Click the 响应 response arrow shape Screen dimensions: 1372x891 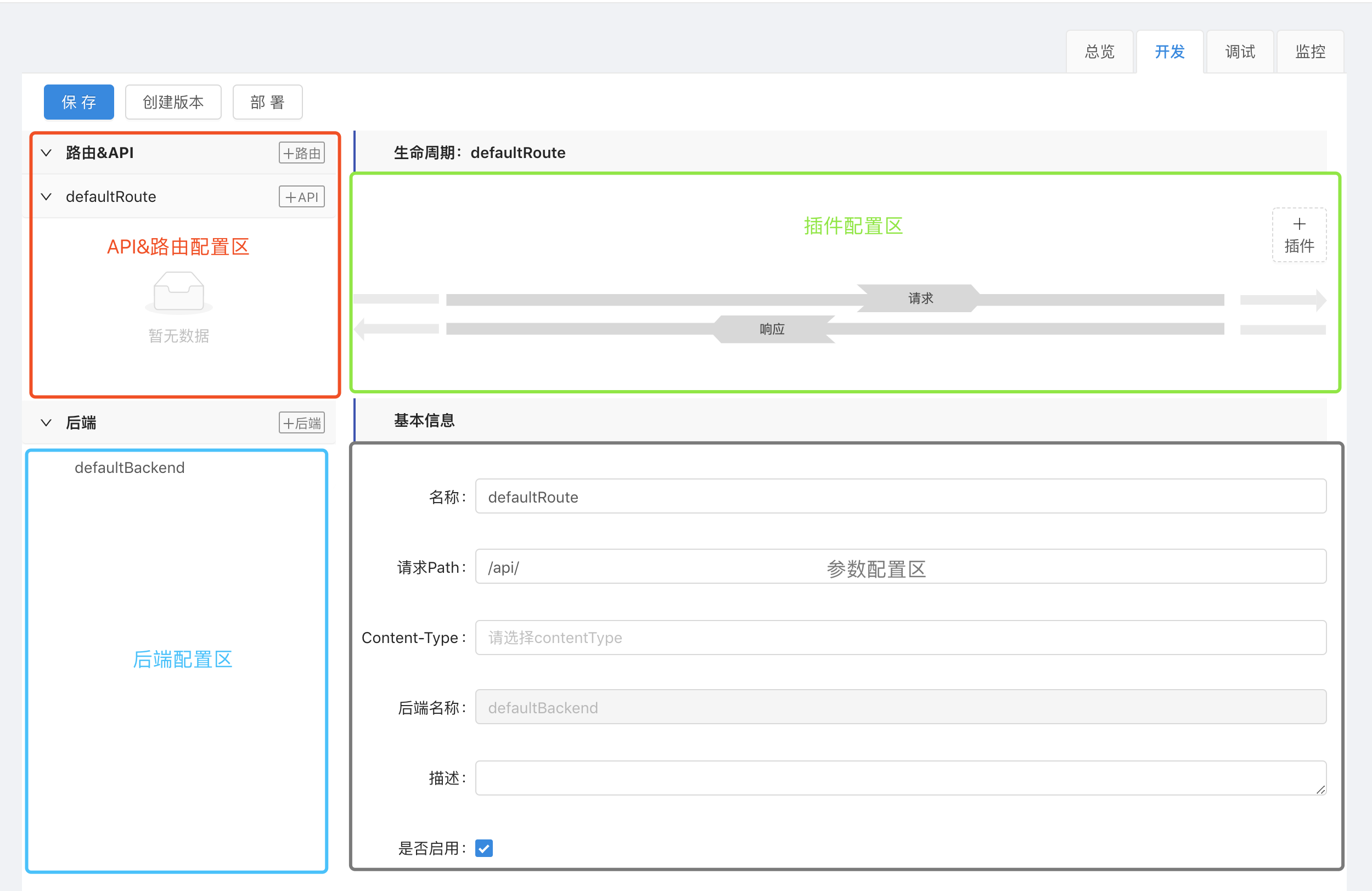[x=772, y=329]
